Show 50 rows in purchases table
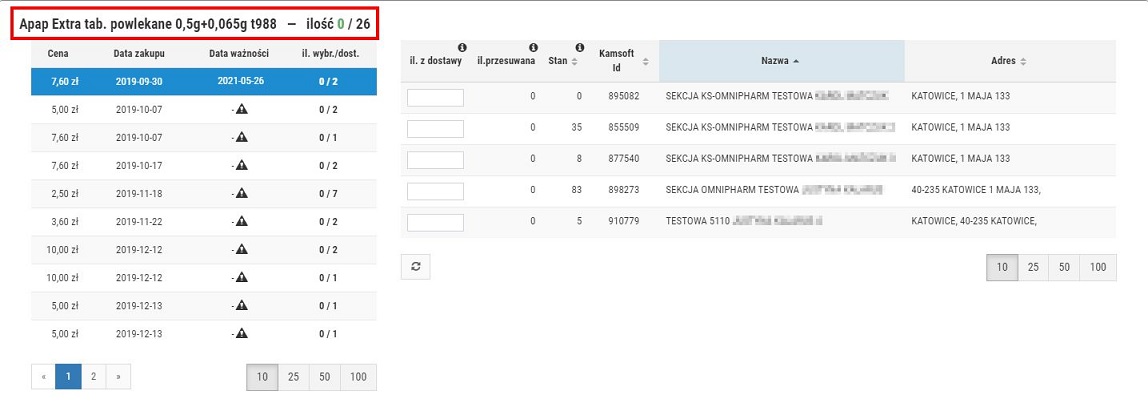The width and height of the screenshot is (1148, 411). click(324, 377)
